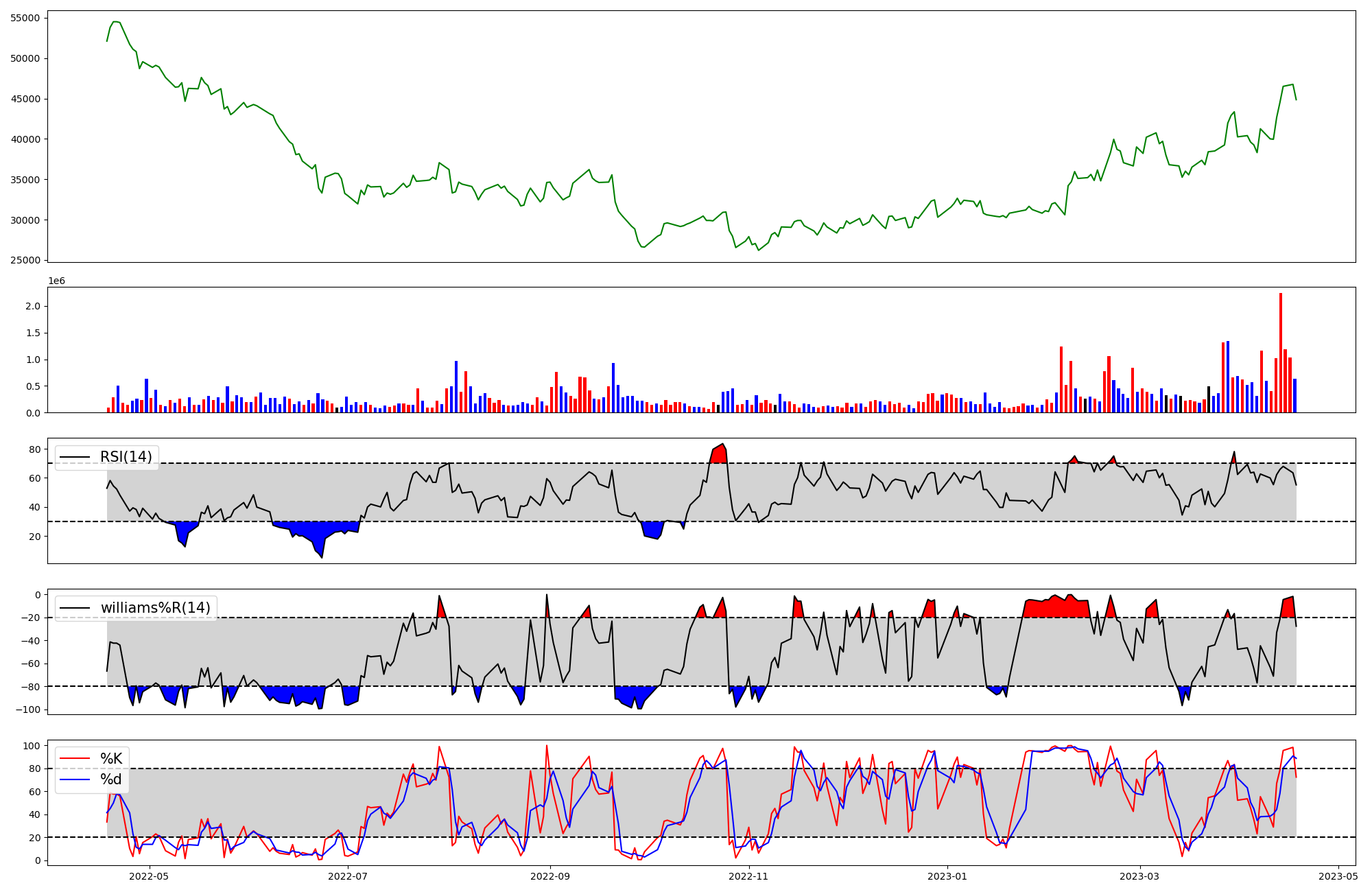The width and height of the screenshot is (1372, 892).
Task: Click the blue %d legend line sample
Action: point(75,779)
